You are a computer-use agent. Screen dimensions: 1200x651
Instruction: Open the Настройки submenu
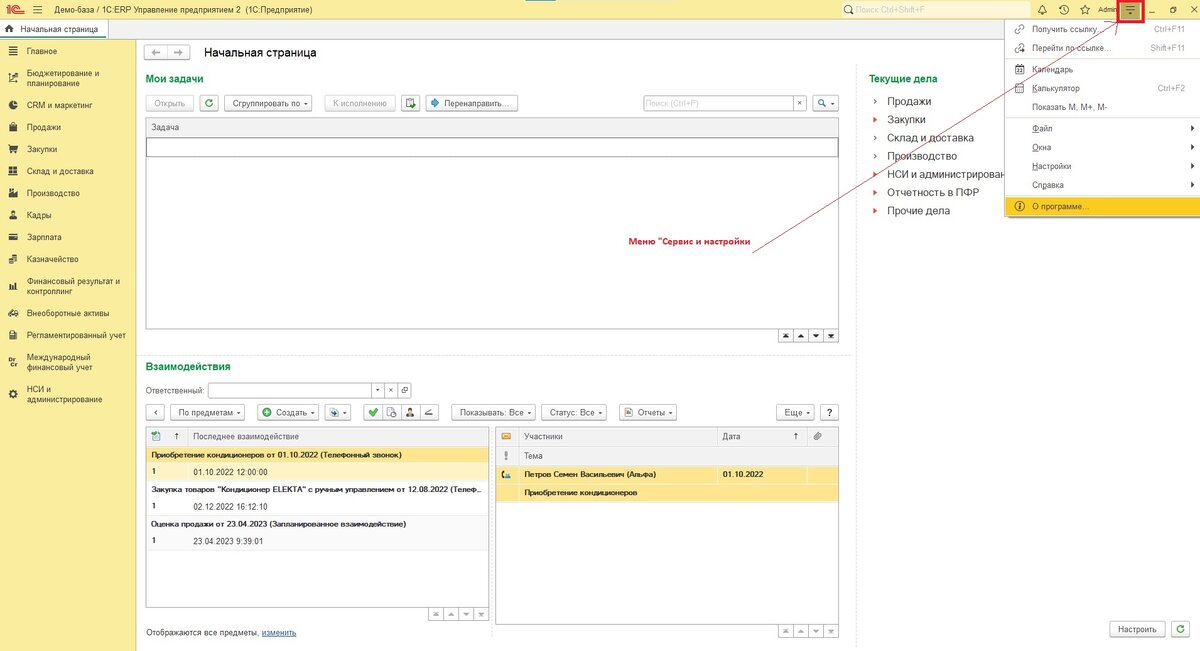tap(1102, 166)
